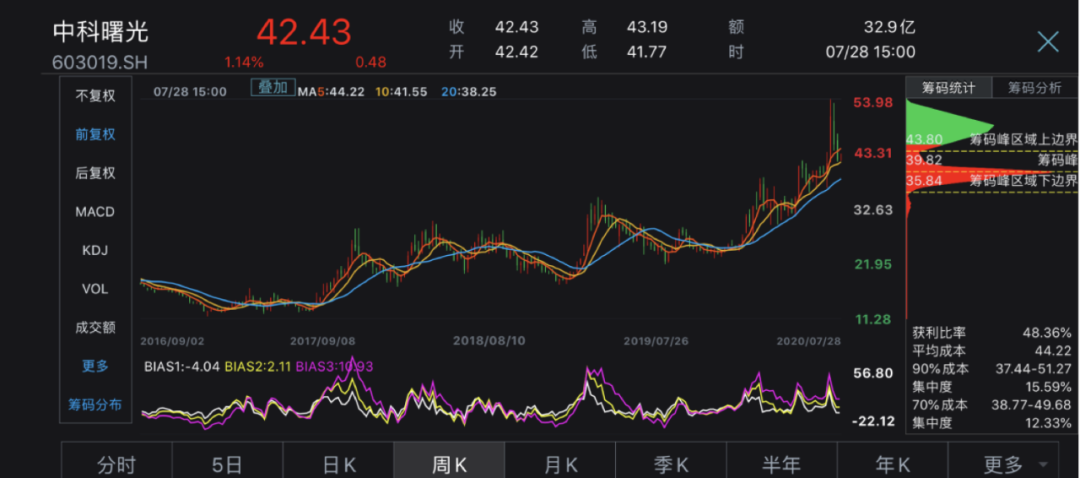Switch to 5日 chart period
The image size is (1080, 478).
[x=227, y=464]
